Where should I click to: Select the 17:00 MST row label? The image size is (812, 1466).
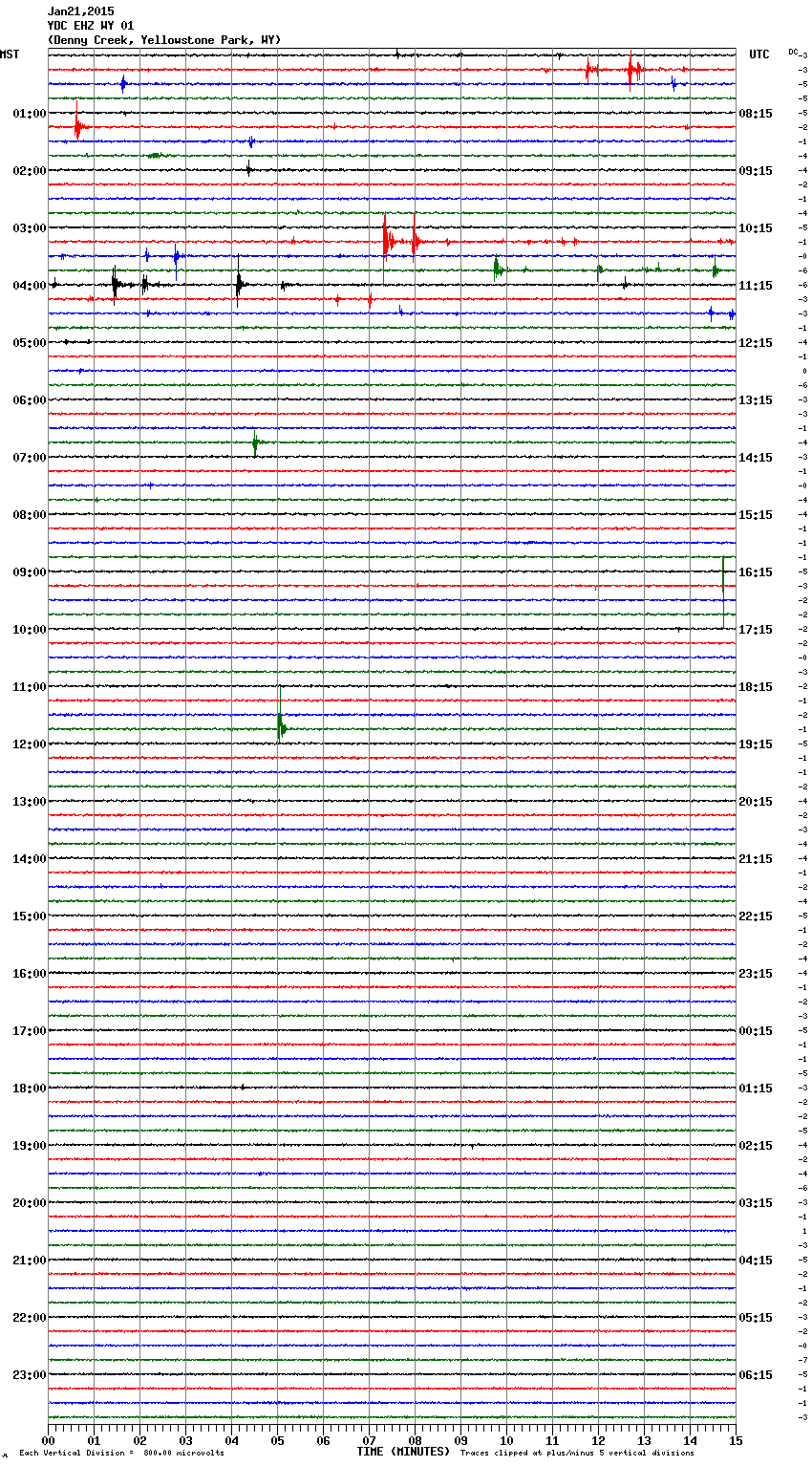tap(29, 1031)
